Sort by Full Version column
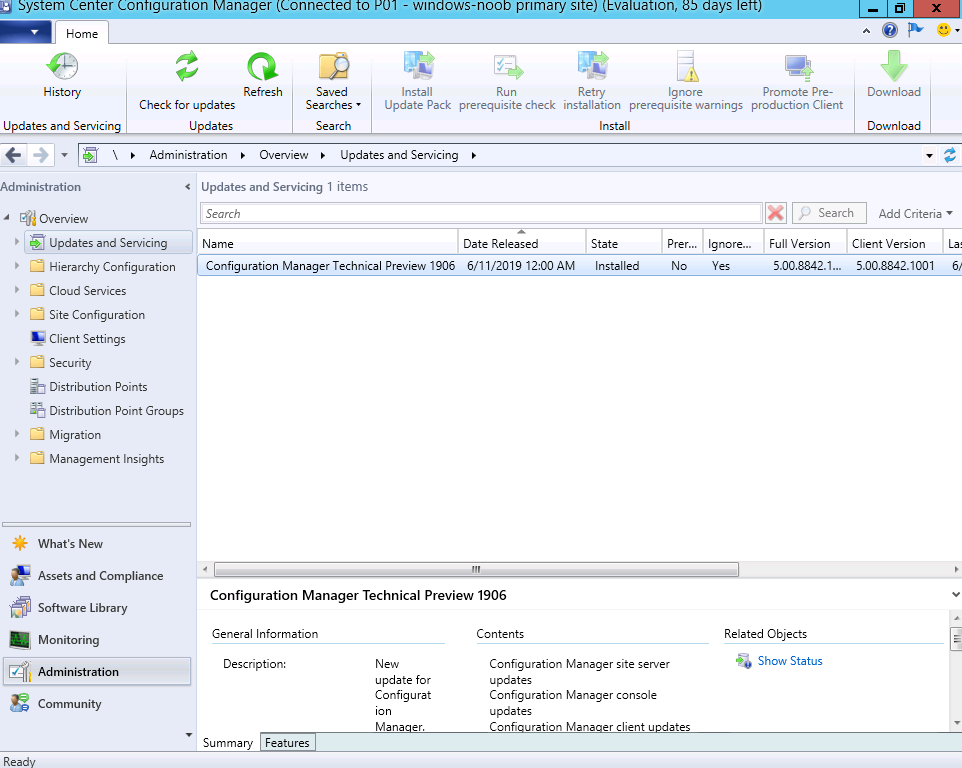Screen dimensions: 962x768 click(x=805, y=244)
